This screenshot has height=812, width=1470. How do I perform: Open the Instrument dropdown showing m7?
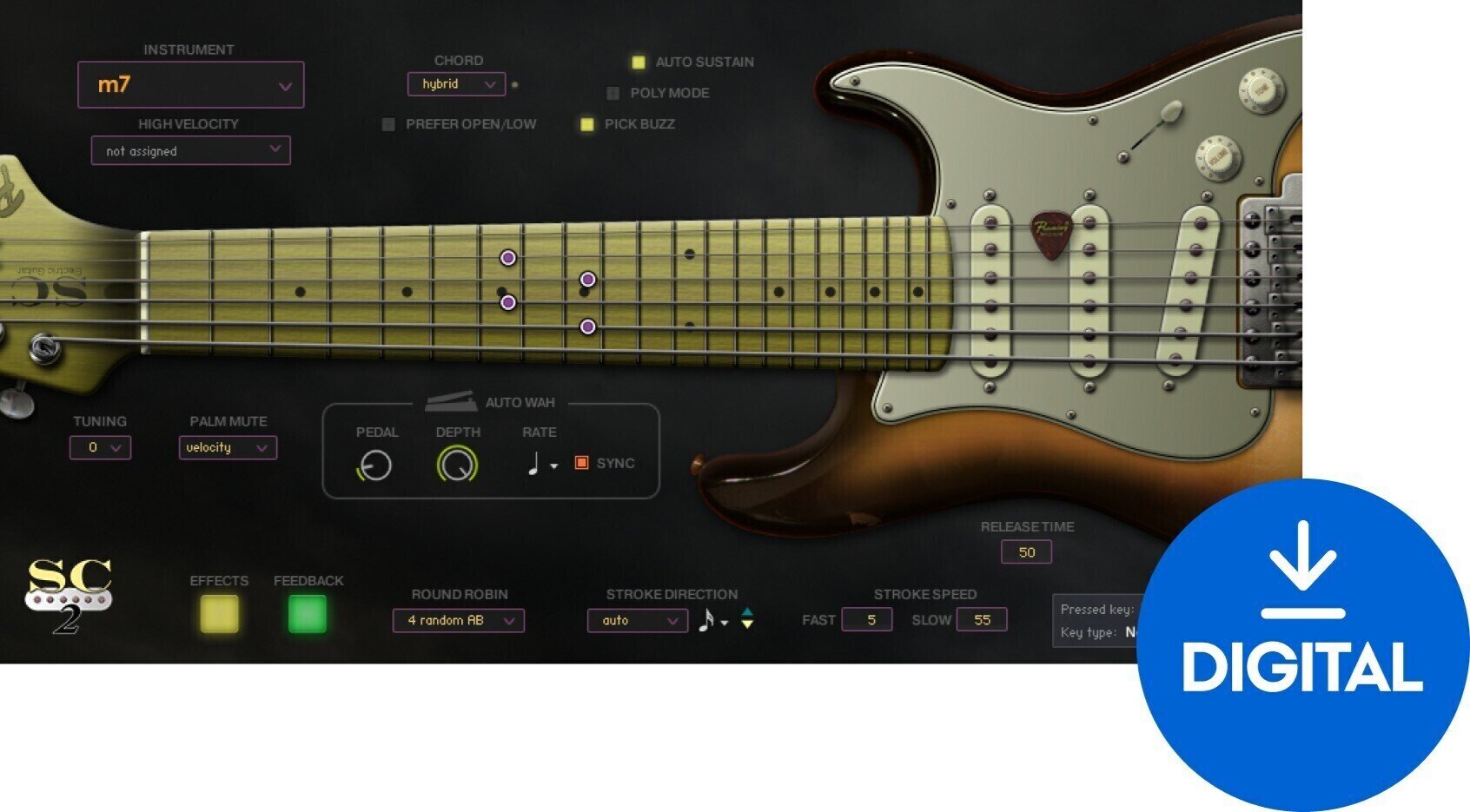pos(190,85)
